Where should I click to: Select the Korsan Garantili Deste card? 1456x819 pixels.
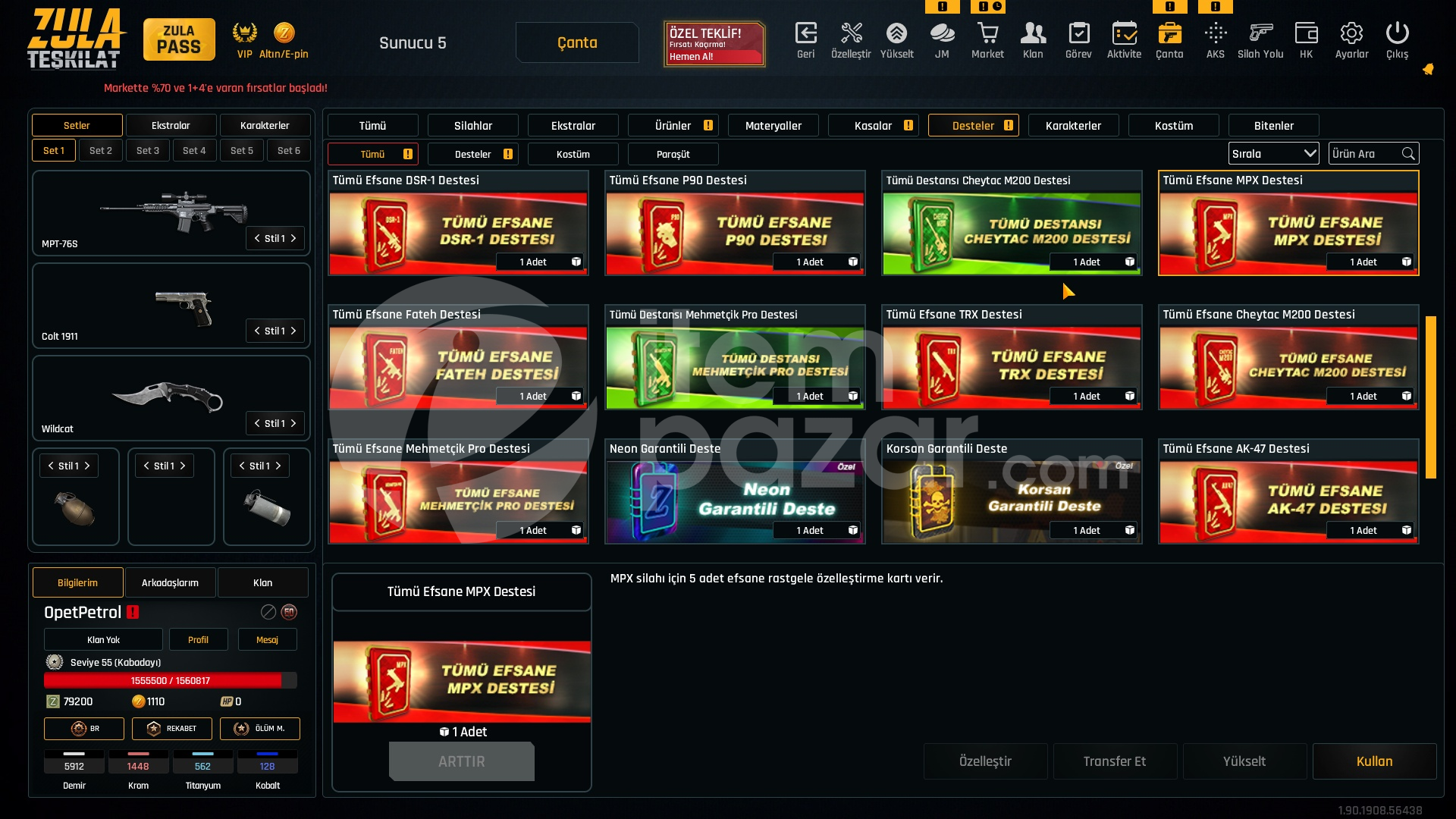(1012, 491)
